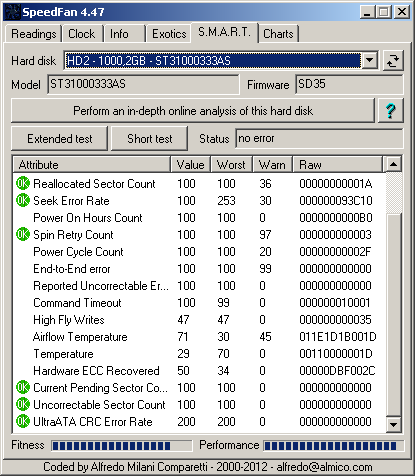Image resolution: width=415 pixels, height=476 pixels.
Task: Click the Fitness progress bar
Action: 122,446
